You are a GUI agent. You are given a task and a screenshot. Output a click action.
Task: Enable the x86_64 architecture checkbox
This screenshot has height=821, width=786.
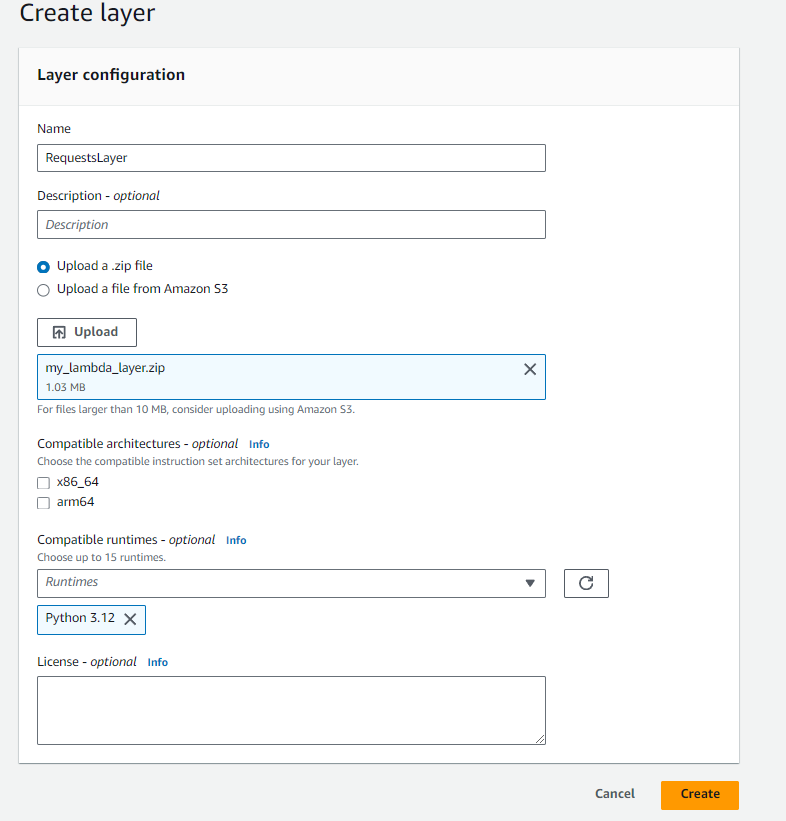[43, 482]
